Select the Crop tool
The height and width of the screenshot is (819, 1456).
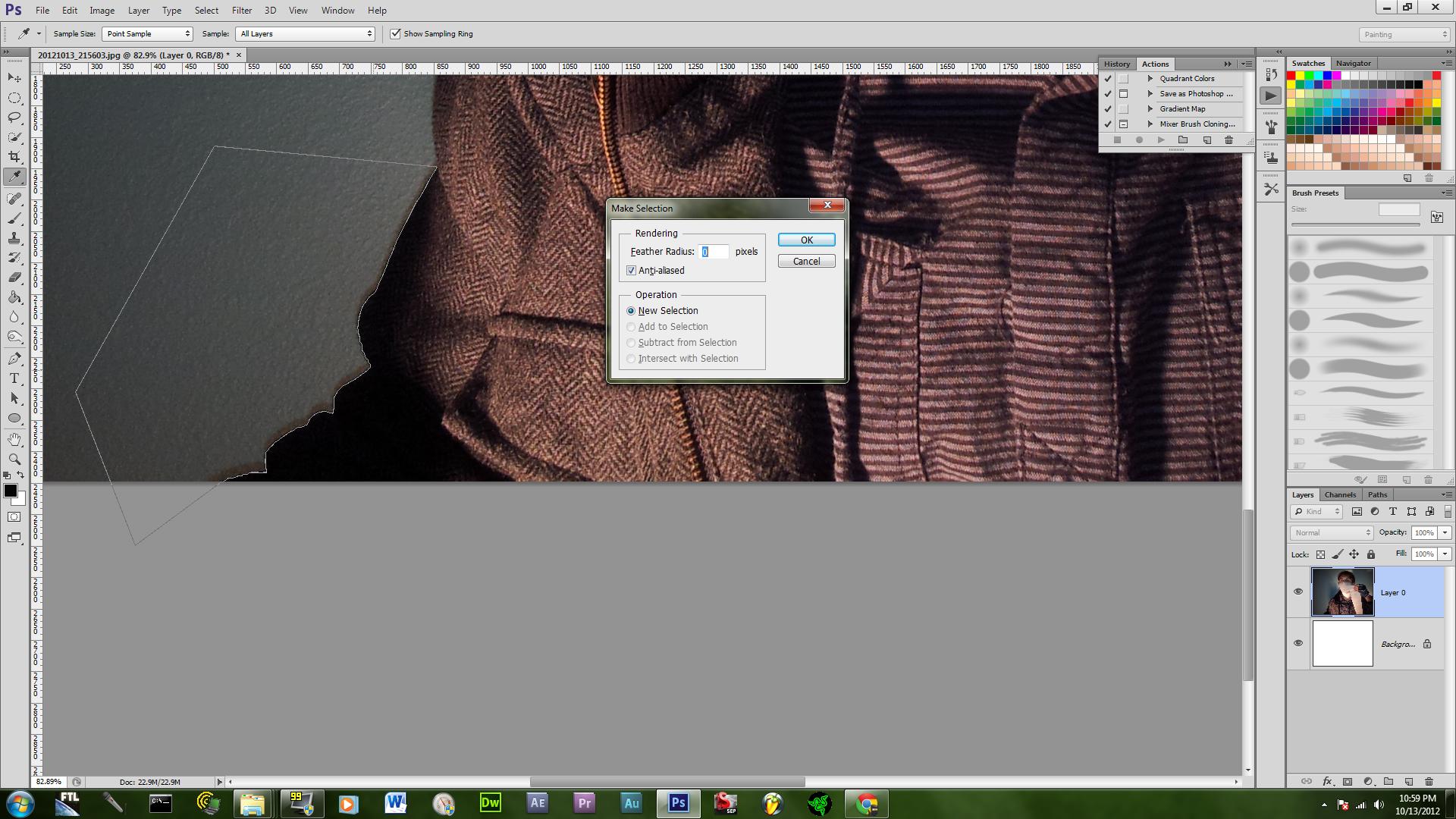pos(14,157)
